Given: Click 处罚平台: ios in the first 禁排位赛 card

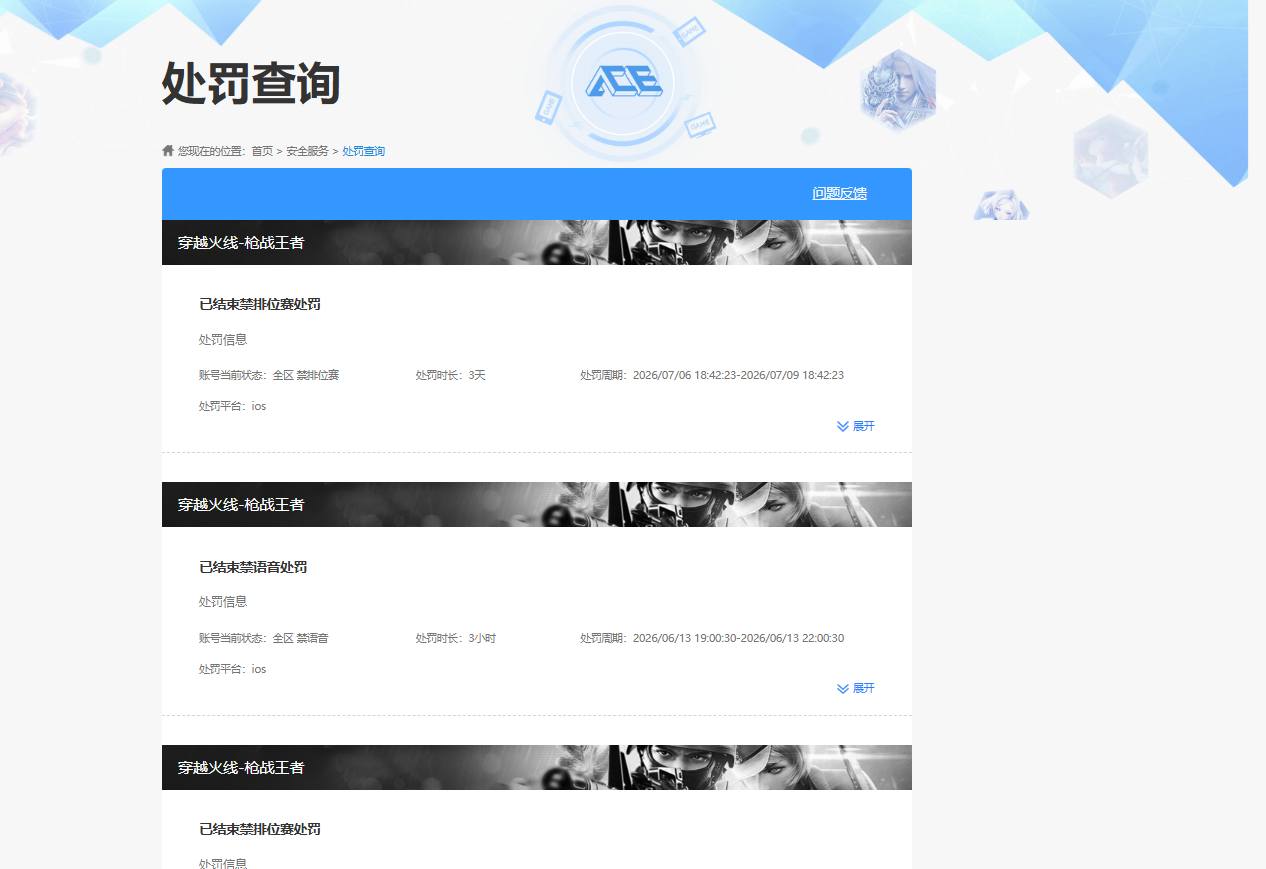Looking at the screenshot, I should click(x=233, y=406).
